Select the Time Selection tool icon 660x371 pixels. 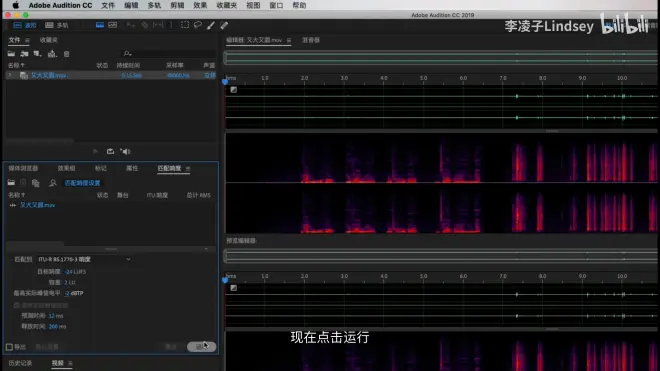170,25
